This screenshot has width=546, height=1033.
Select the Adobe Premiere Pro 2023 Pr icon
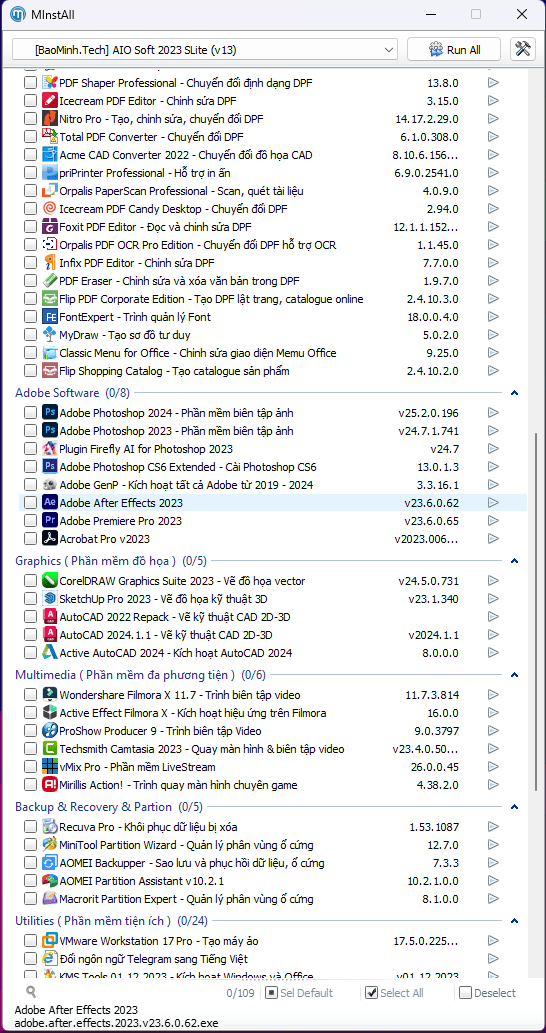(x=50, y=520)
